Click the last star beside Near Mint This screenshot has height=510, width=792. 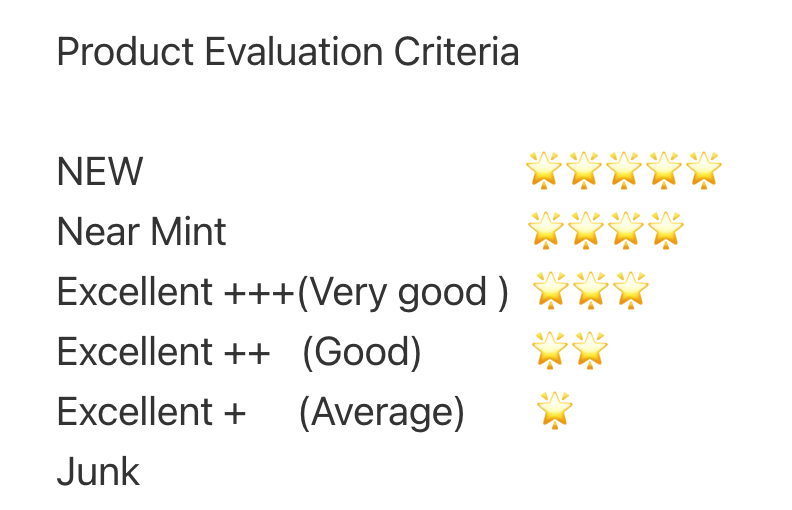(665, 230)
